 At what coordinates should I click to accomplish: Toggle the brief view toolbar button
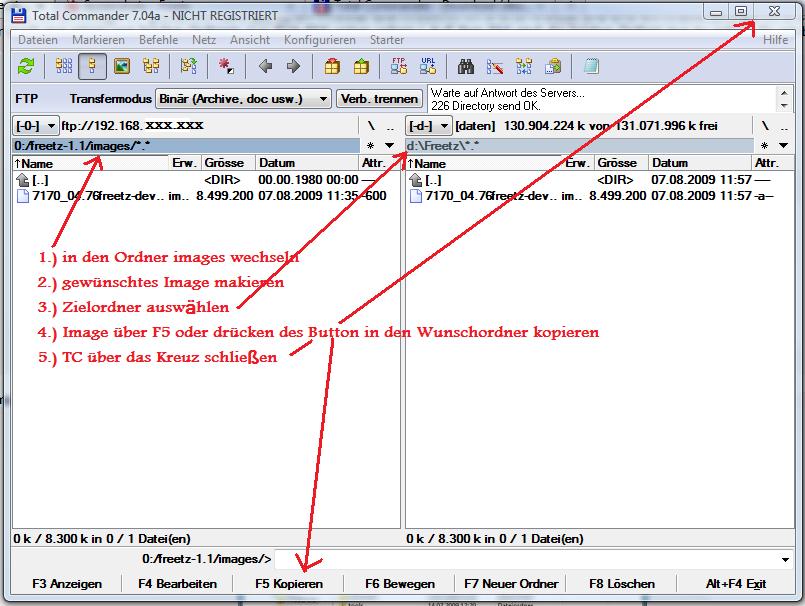pos(64,67)
